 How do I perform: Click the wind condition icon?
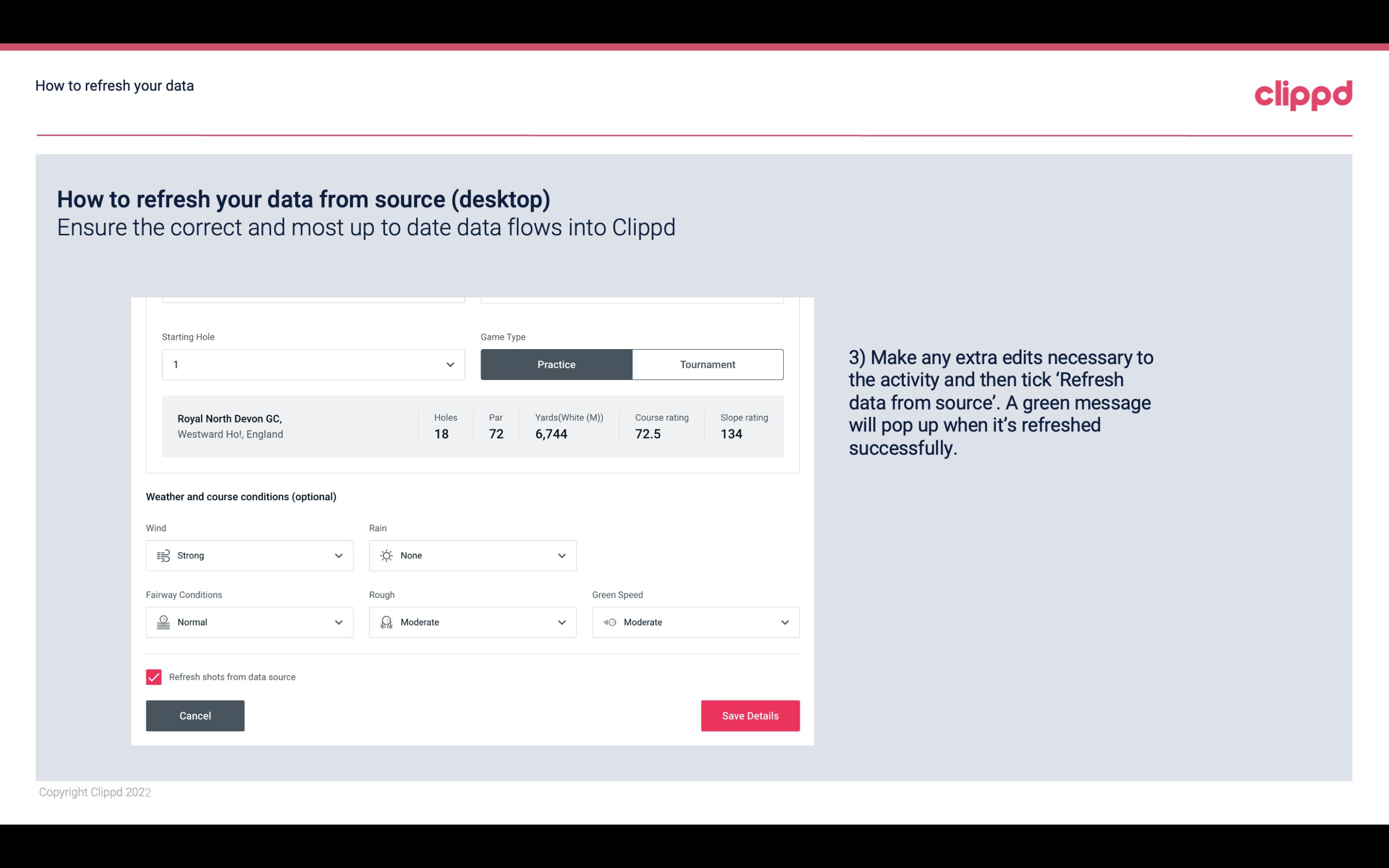pyautogui.click(x=162, y=555)
